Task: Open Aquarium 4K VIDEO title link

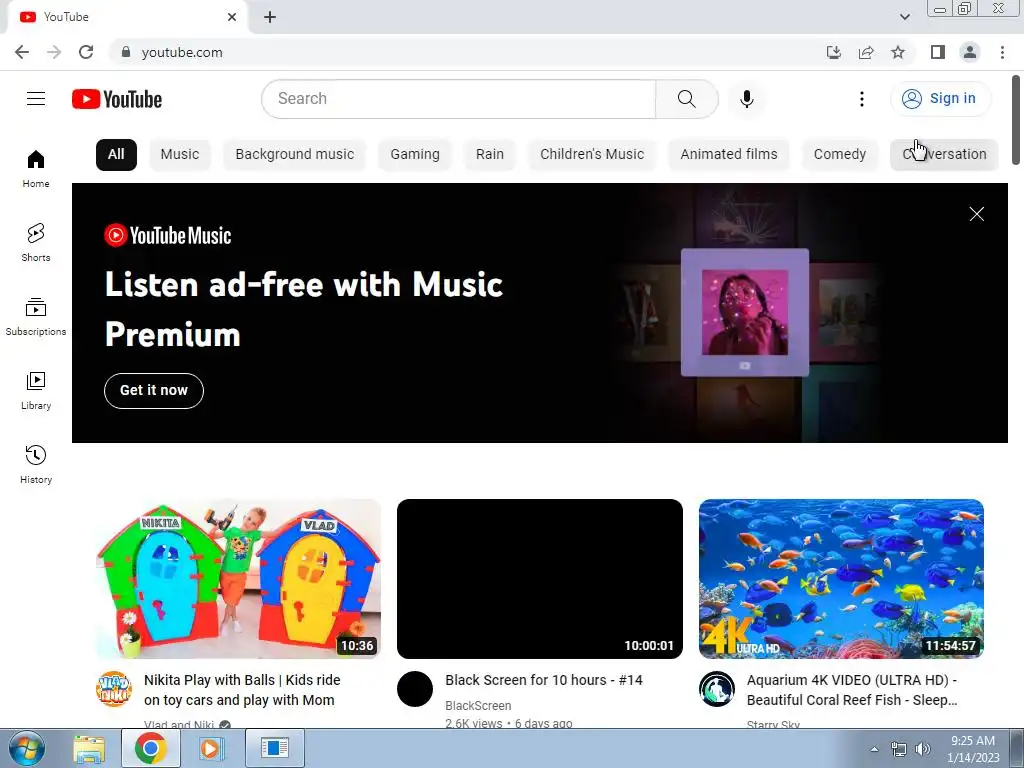Action: coord(852,690)
